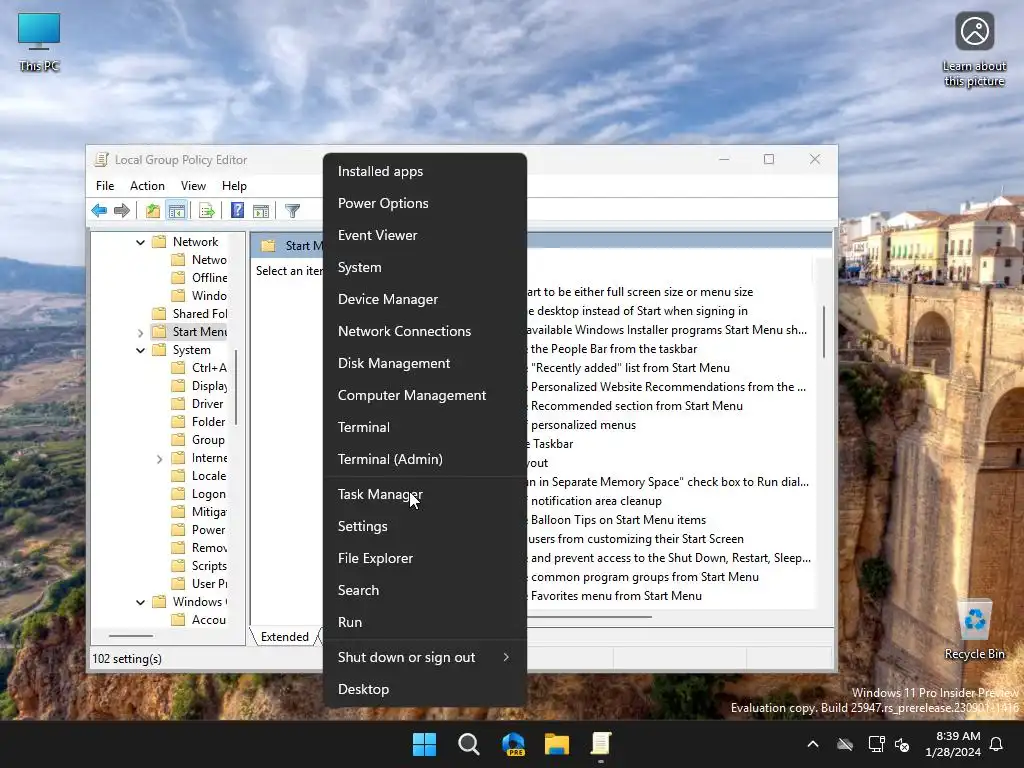The height and width of the screenshot is (768, 1024).
Task: Select Installed apps in the context menu
Action: point(424,171)
